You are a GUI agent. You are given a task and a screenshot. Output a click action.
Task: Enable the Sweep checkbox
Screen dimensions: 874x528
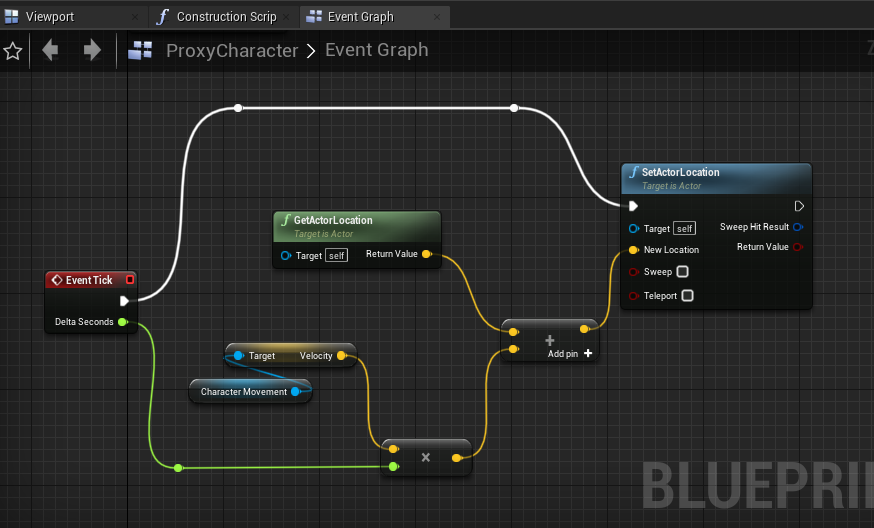click(682, 272)
